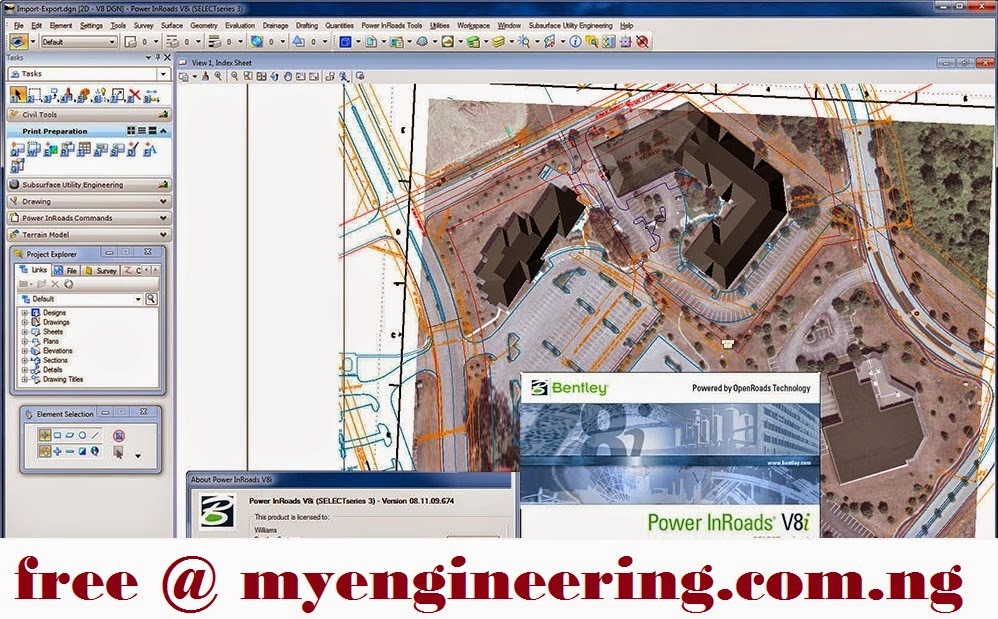Screen dimensions: 998x619
Task: Select the Elevations item in Project Explorer
Action: (57, 351)
